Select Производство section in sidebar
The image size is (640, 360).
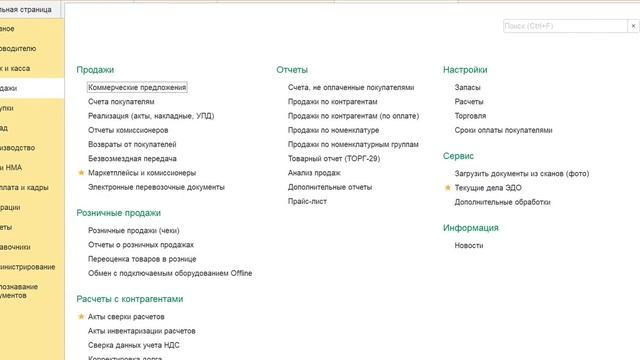point(32,148)
